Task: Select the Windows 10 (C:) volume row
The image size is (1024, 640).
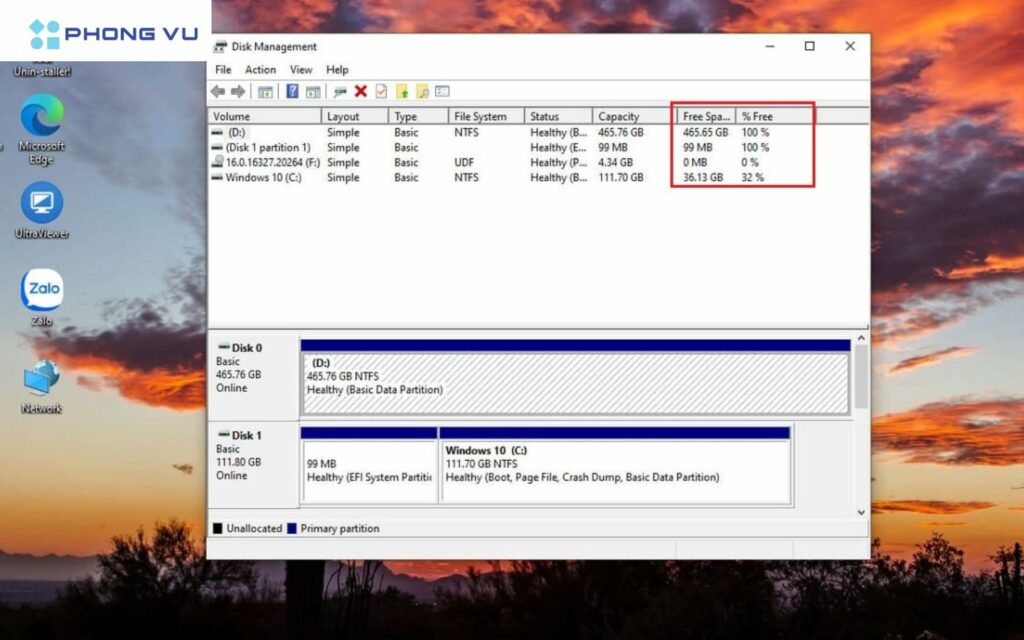Action: click(x=262, y=178)
